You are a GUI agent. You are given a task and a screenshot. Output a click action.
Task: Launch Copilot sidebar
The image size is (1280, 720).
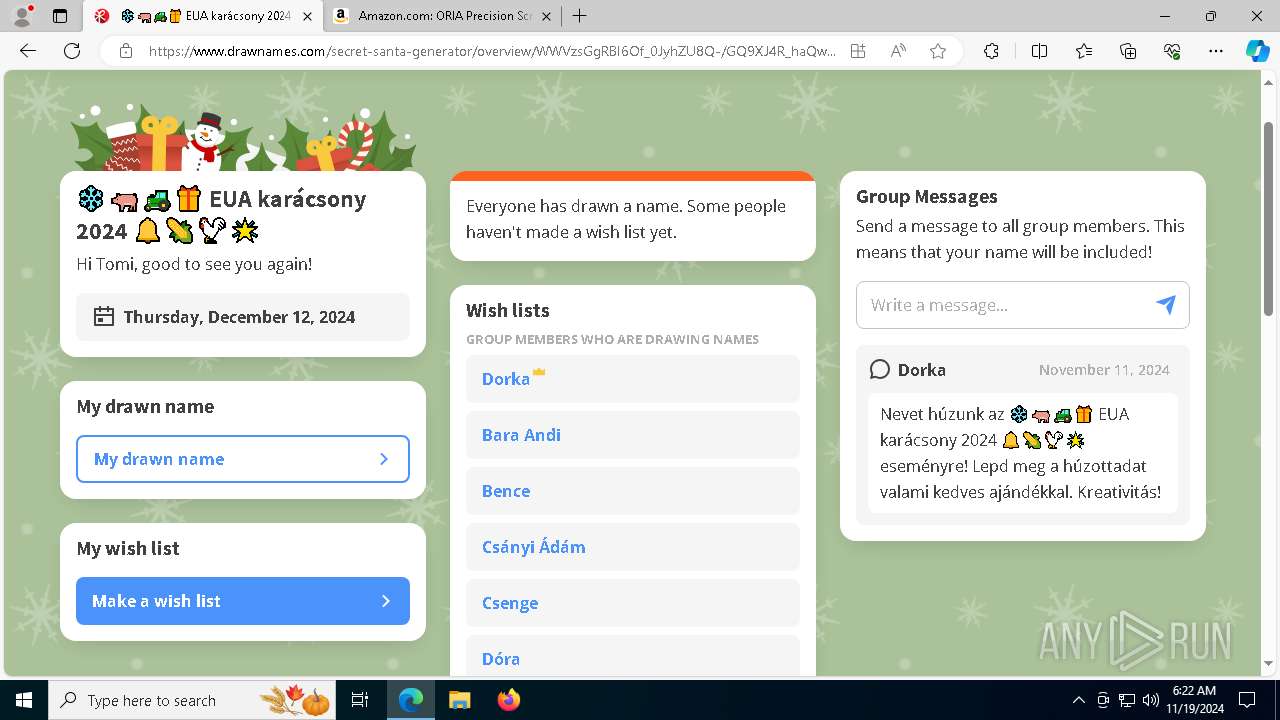click(x=1257, y=51)
